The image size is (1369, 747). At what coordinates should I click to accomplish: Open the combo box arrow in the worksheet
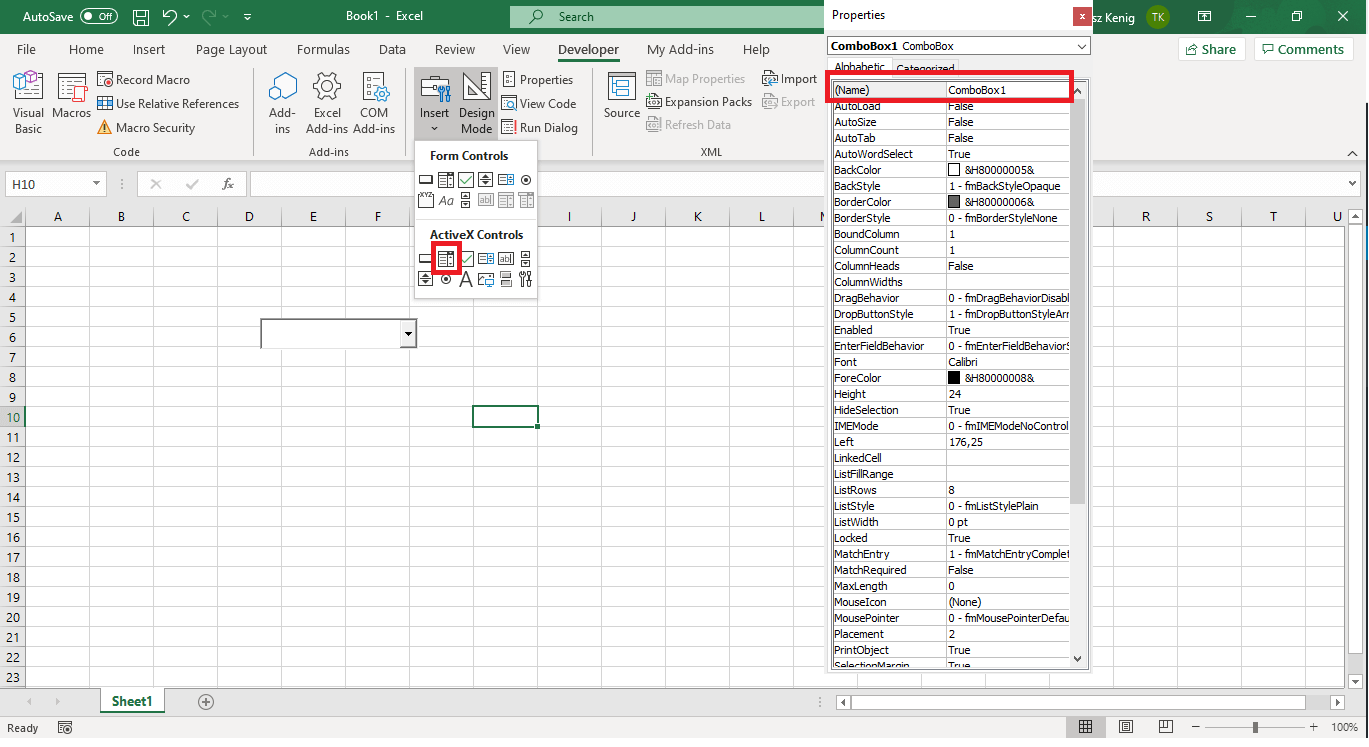coord(408,334)
